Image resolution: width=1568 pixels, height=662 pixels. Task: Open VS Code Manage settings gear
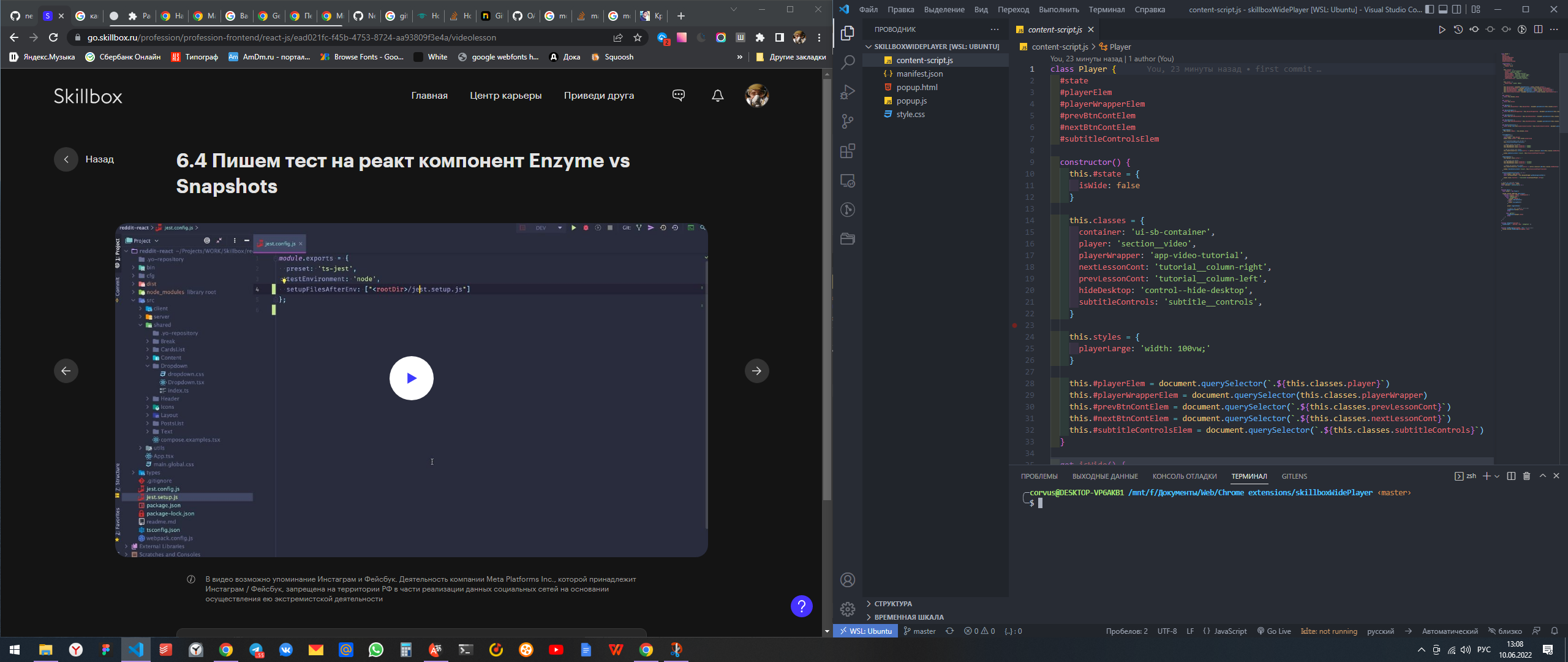pyautogui.click(x=848, y=609)
